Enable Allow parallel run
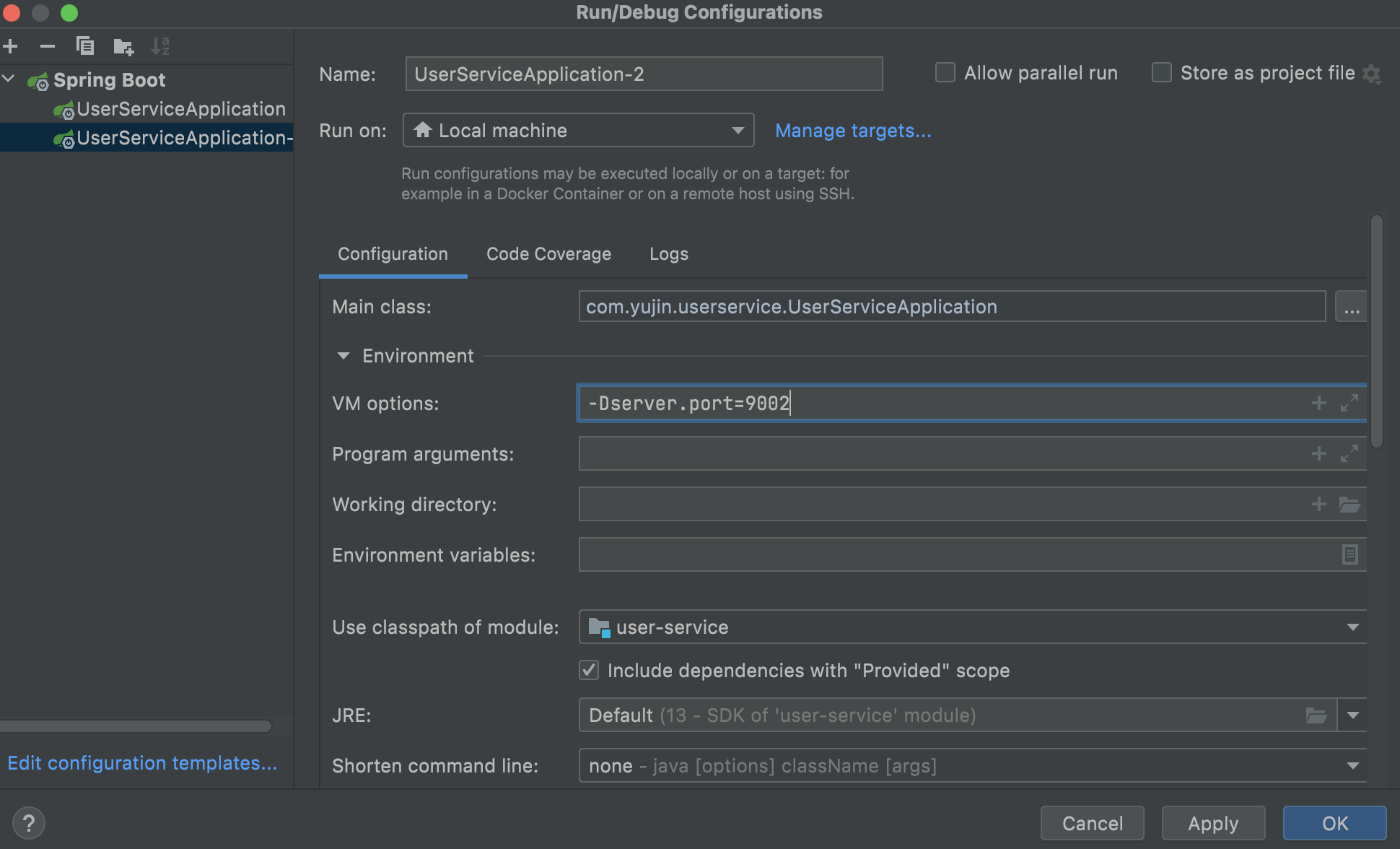 [945, 72]
